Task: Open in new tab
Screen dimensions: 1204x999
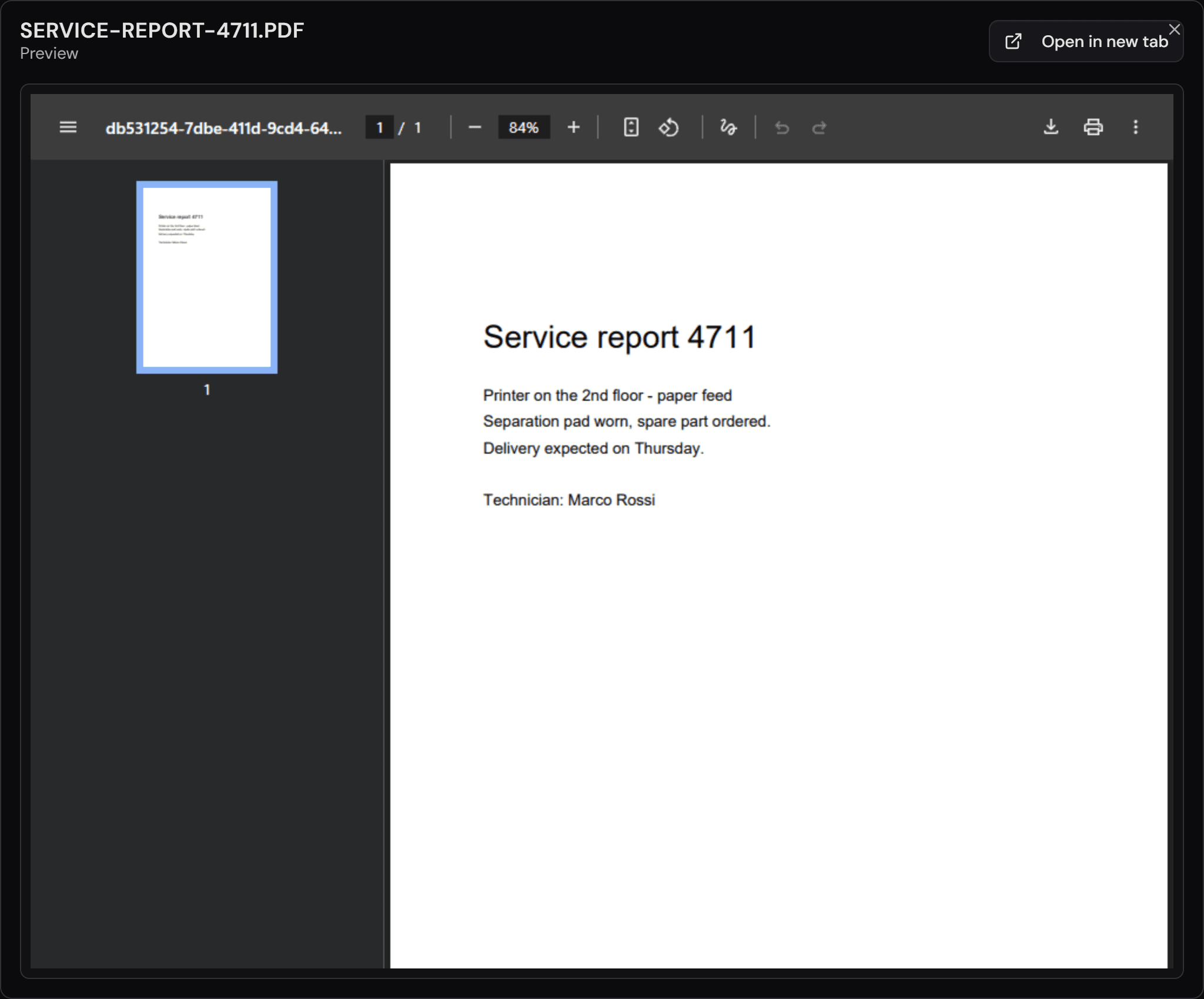Action: [x=1086, y=42]
